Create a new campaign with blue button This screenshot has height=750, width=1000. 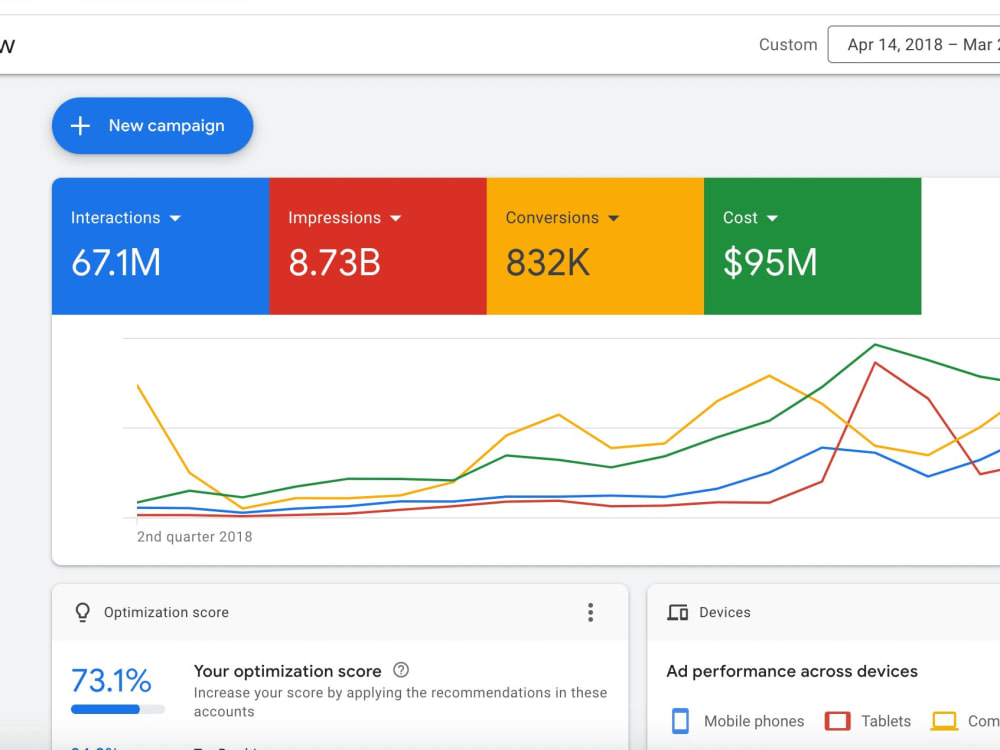(152, 126)
